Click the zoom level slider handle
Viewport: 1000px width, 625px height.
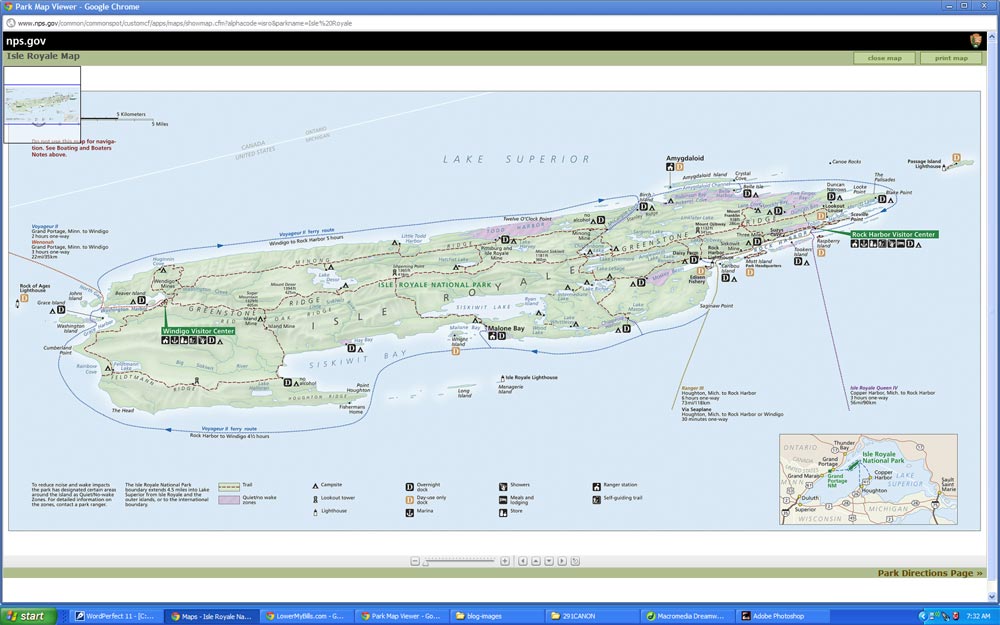(x=426, y=562)
